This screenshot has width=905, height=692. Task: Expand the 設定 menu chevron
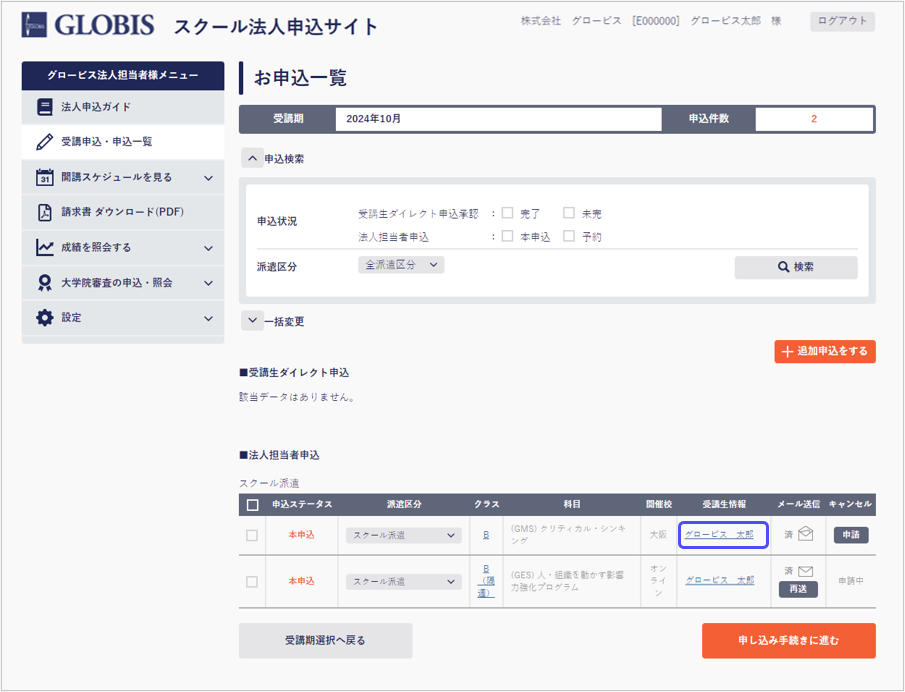[208, 319]
